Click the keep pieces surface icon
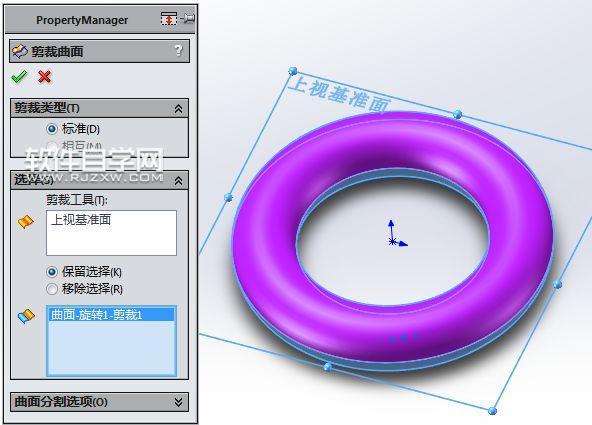Image resolution: width=592 pixels, height=425 pixels. [26, 316]
